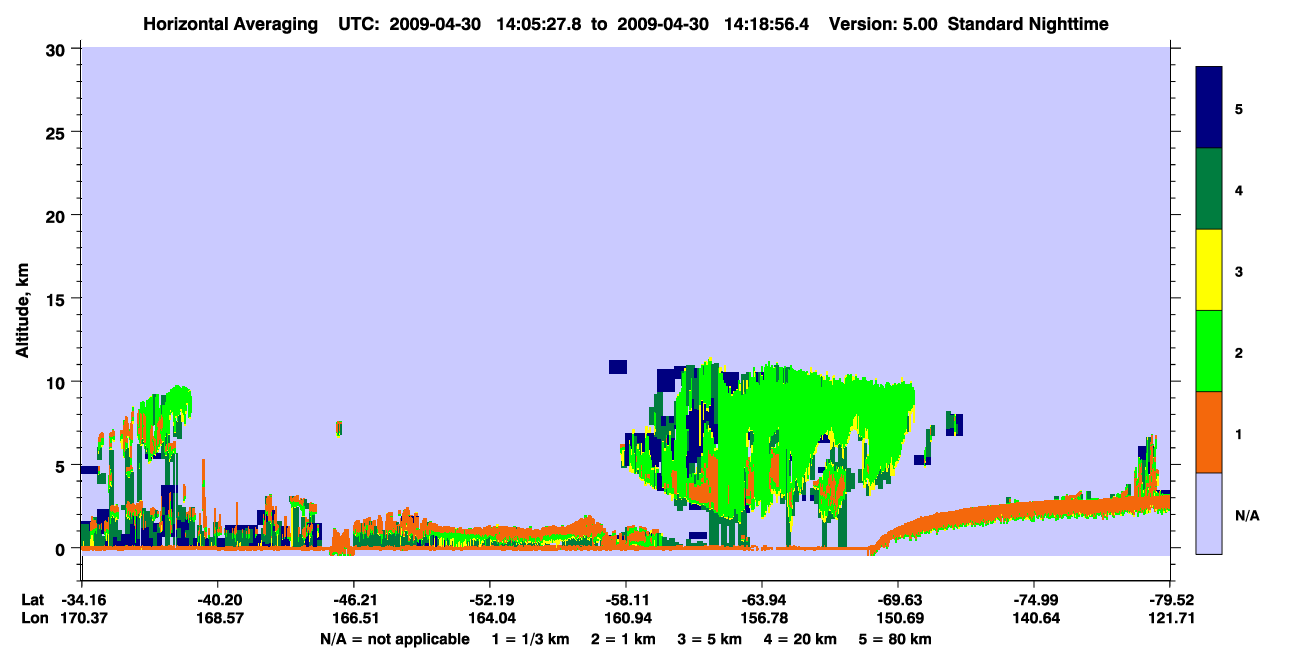Click the '3 = 5 km' legend entry
Image resolution: width=1300 pixels, height=667 pixels.
(710, 639)
